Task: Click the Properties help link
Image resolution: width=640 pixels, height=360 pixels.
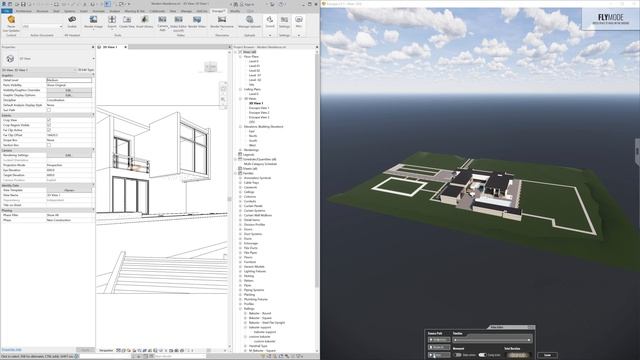Action: (11, 350)
